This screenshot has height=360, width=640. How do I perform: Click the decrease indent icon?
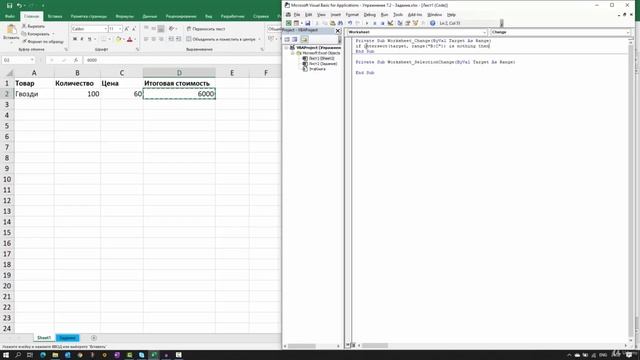[171, 39]
